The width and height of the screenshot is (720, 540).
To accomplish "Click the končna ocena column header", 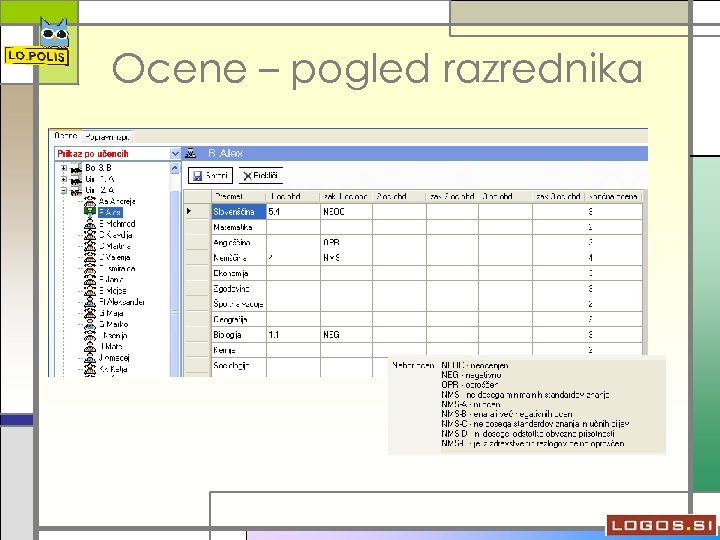I will pos(613,197).
